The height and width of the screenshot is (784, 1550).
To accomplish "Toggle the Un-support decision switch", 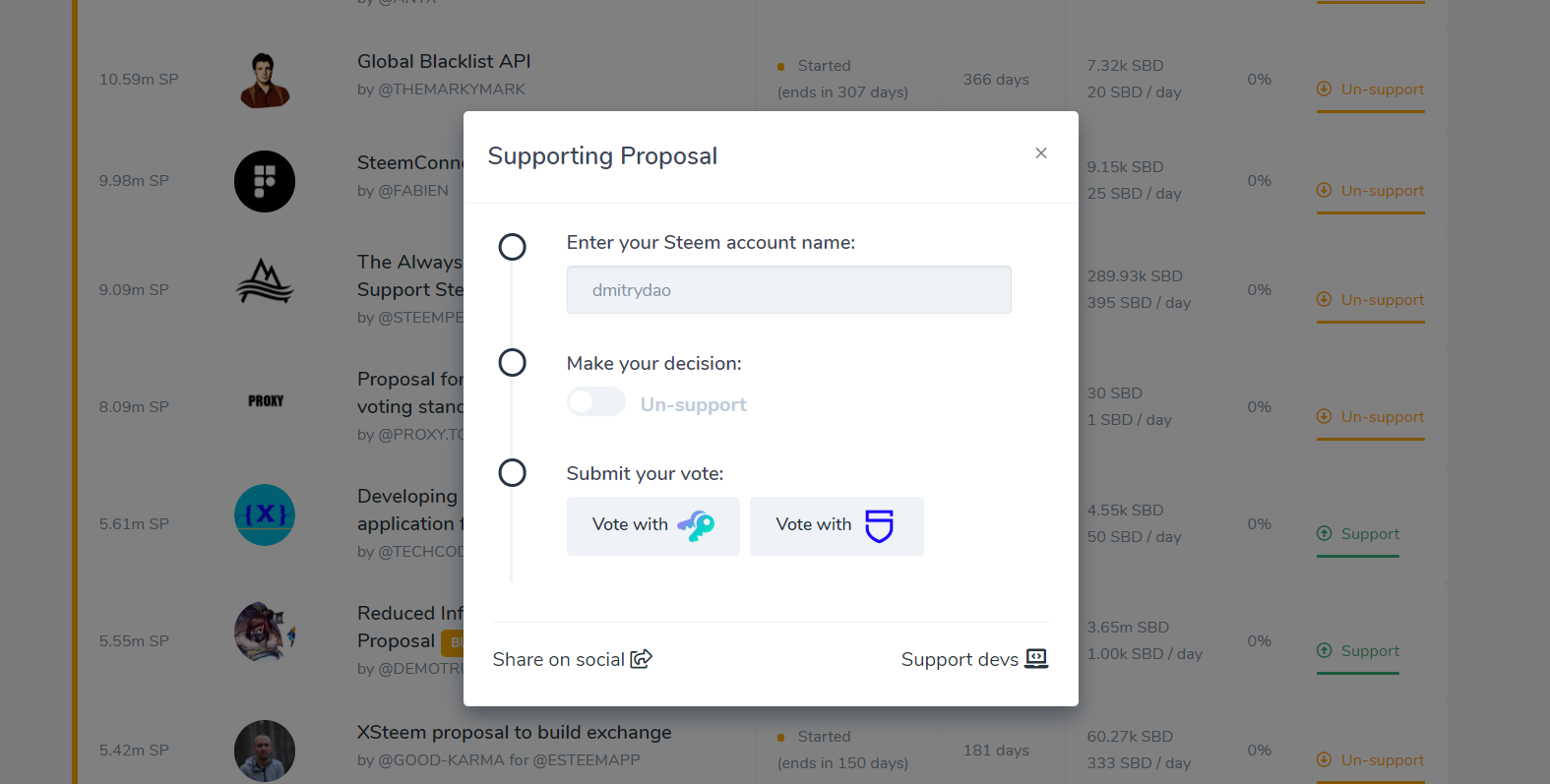I will (596, 402).
